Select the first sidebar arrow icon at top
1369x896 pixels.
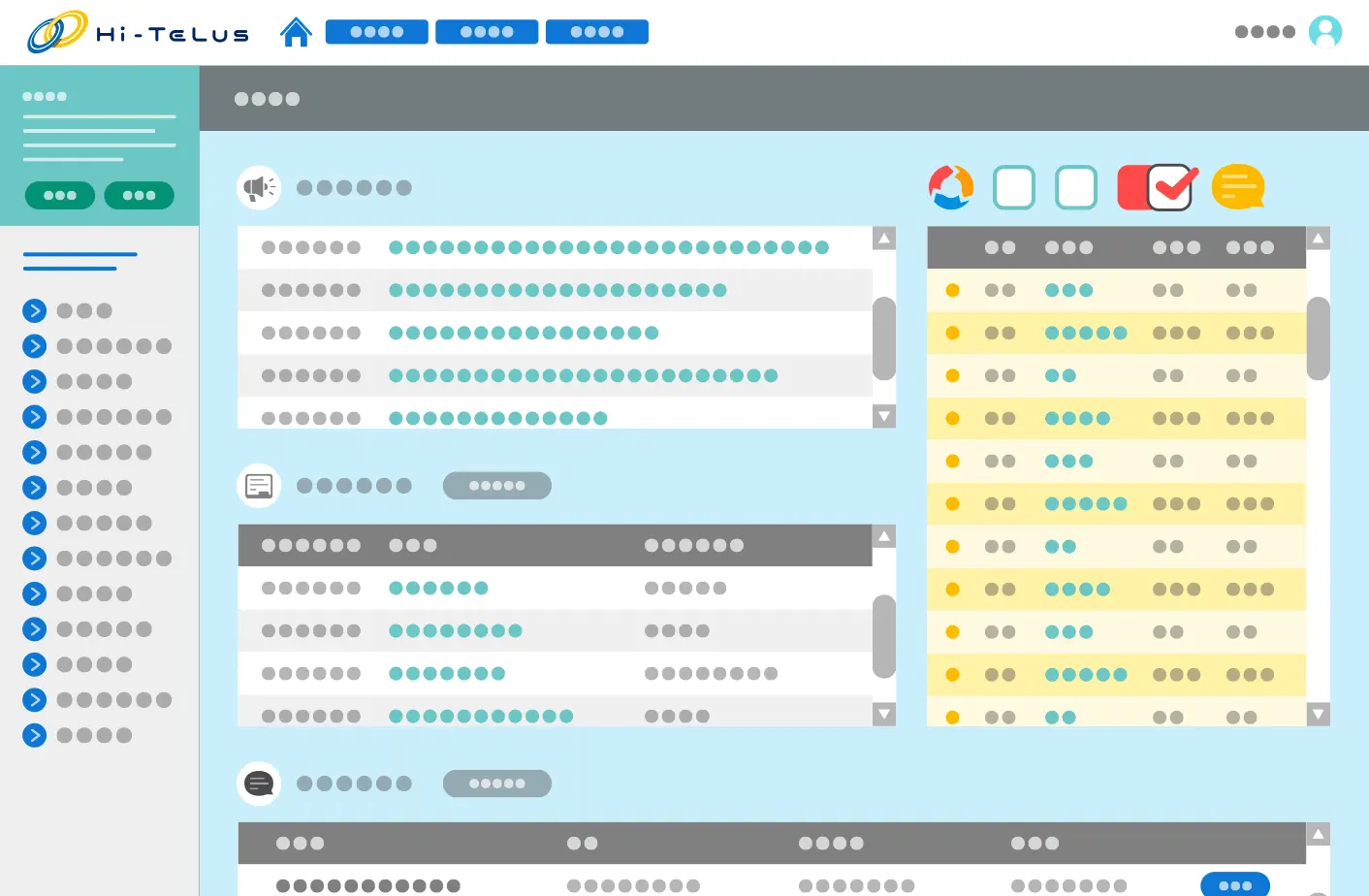click(x=34, y=310)
